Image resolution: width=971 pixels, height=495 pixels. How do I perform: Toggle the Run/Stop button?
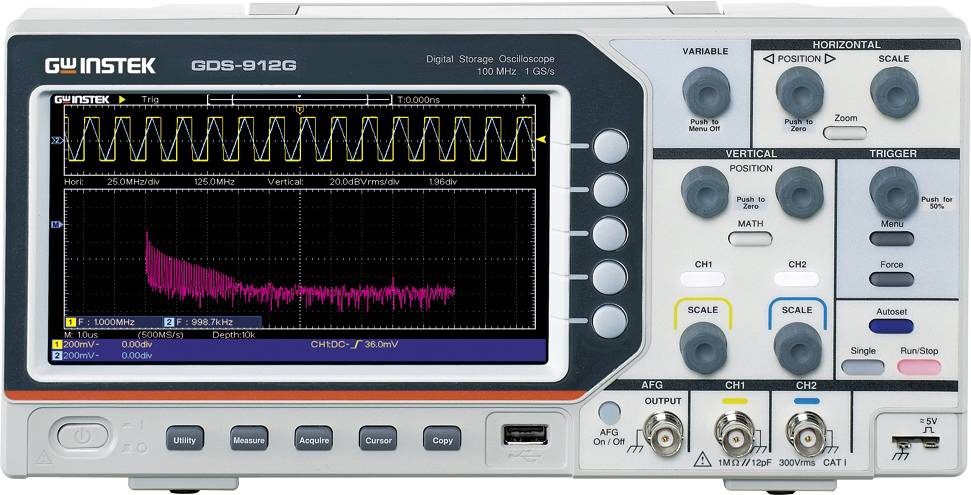click(x=919, y=366)
